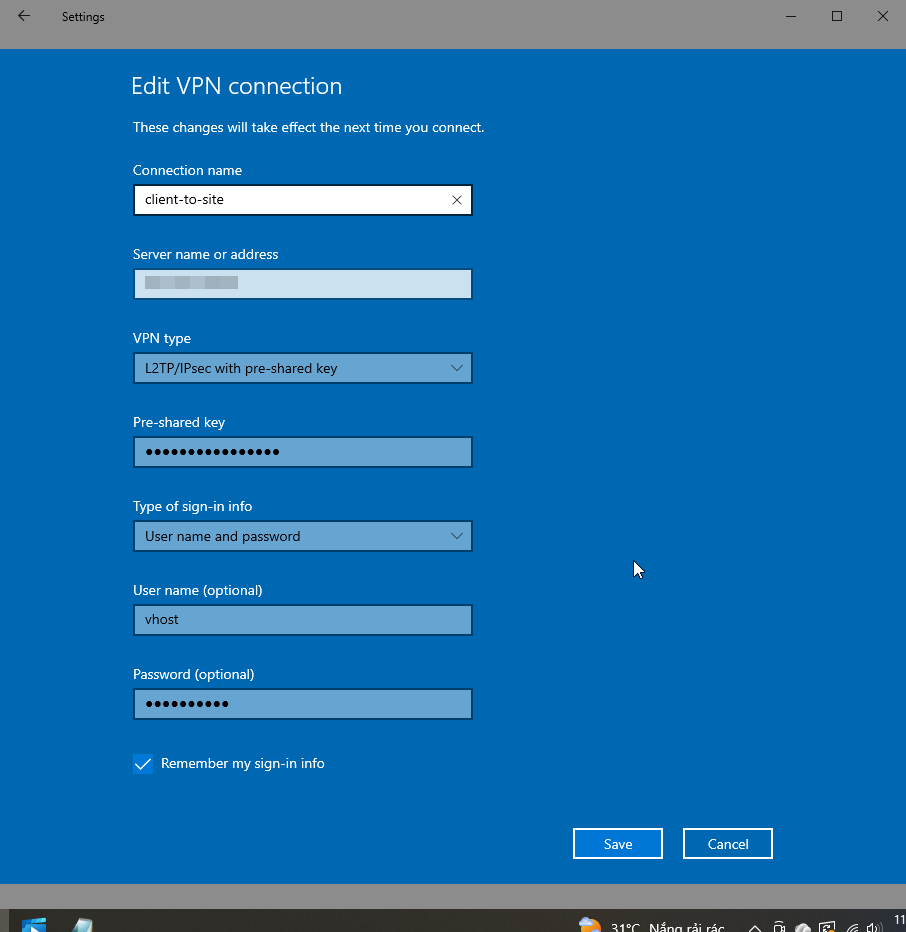906x932 pixels.
Task: Expand the Type of sign-in info dropdown
Action: 302,536
